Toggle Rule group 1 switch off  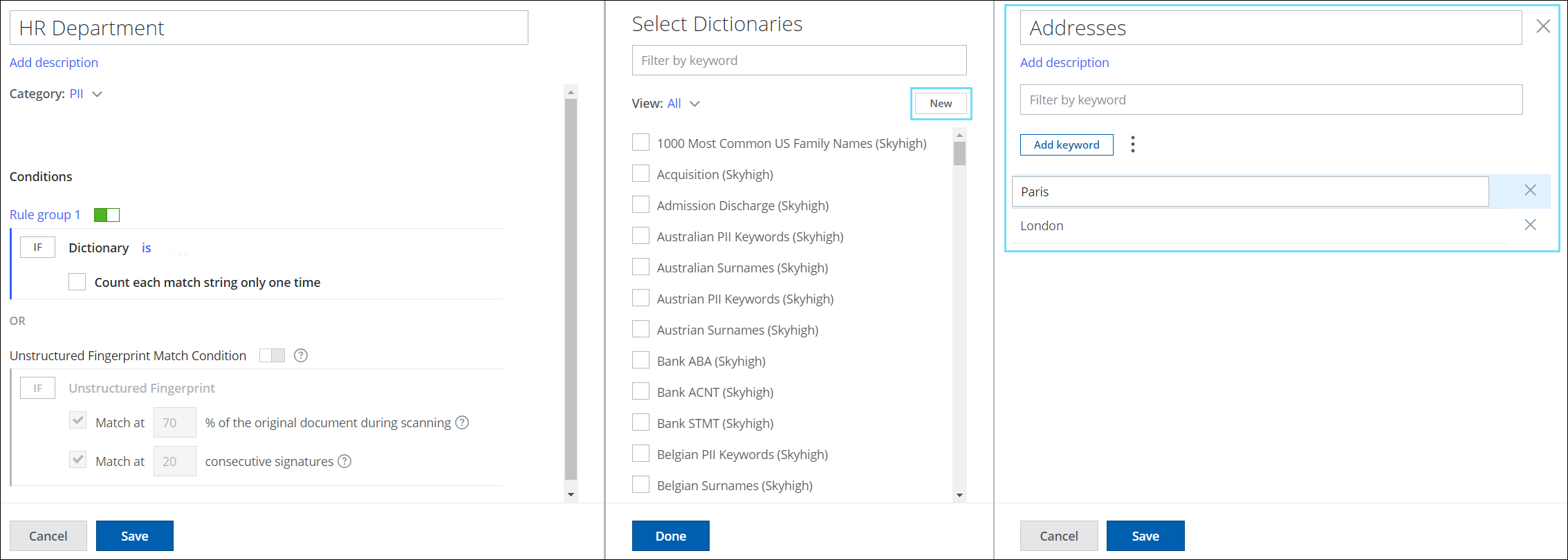(107, 215)
